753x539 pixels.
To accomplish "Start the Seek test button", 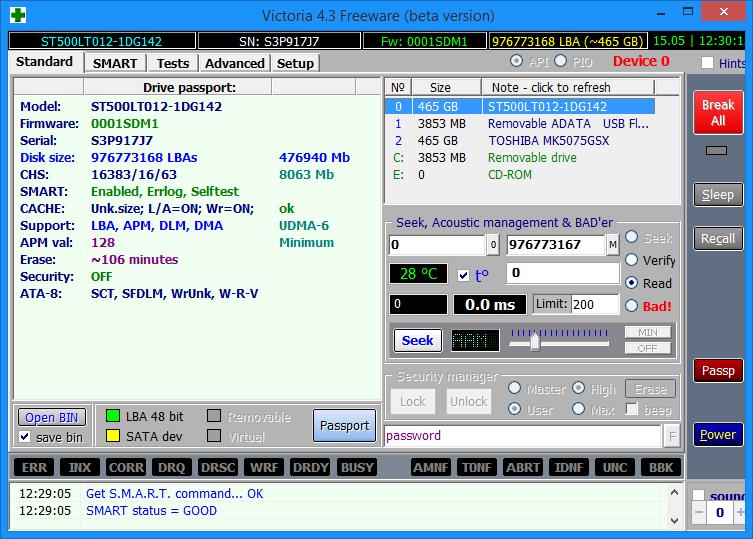I will click(418, 340).
